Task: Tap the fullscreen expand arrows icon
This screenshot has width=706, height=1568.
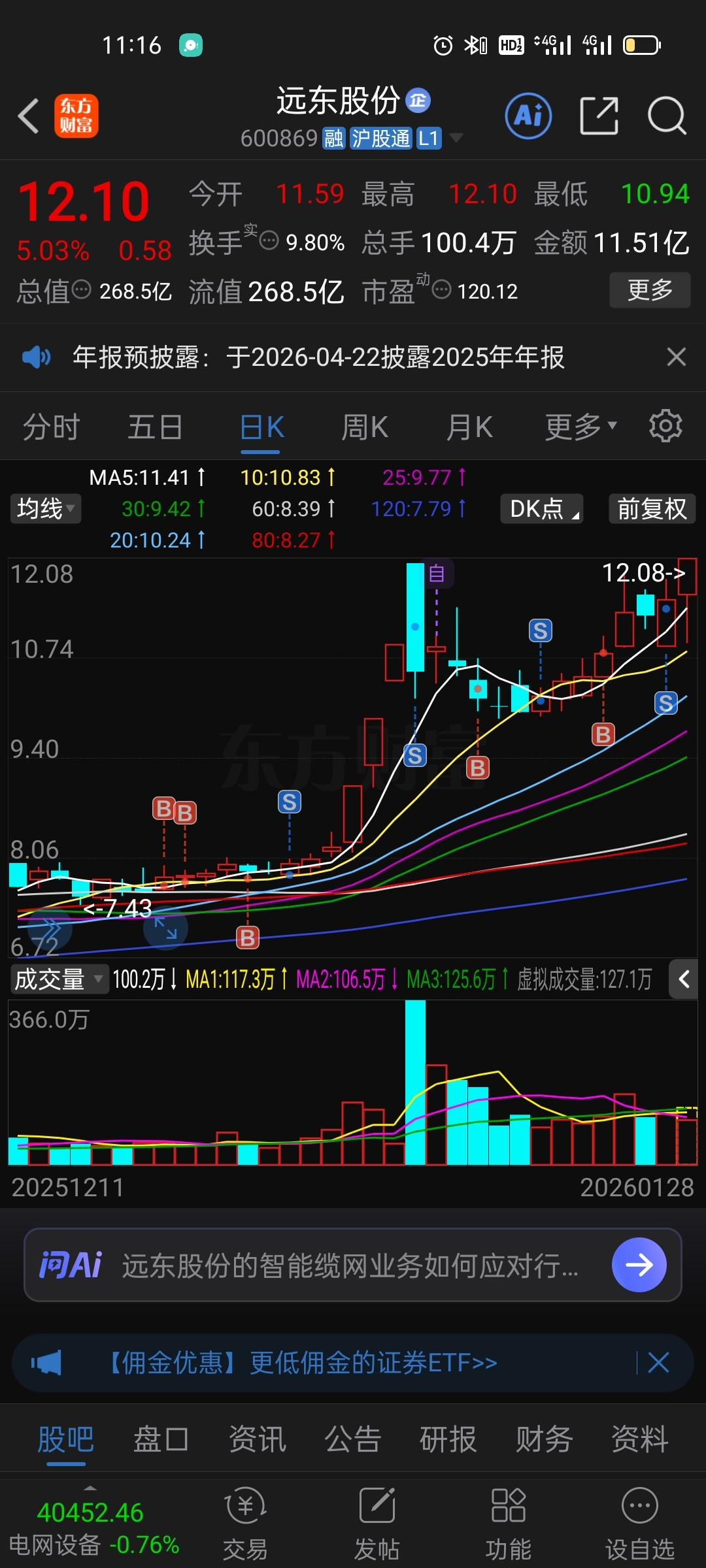Action: tap(165, 928)
